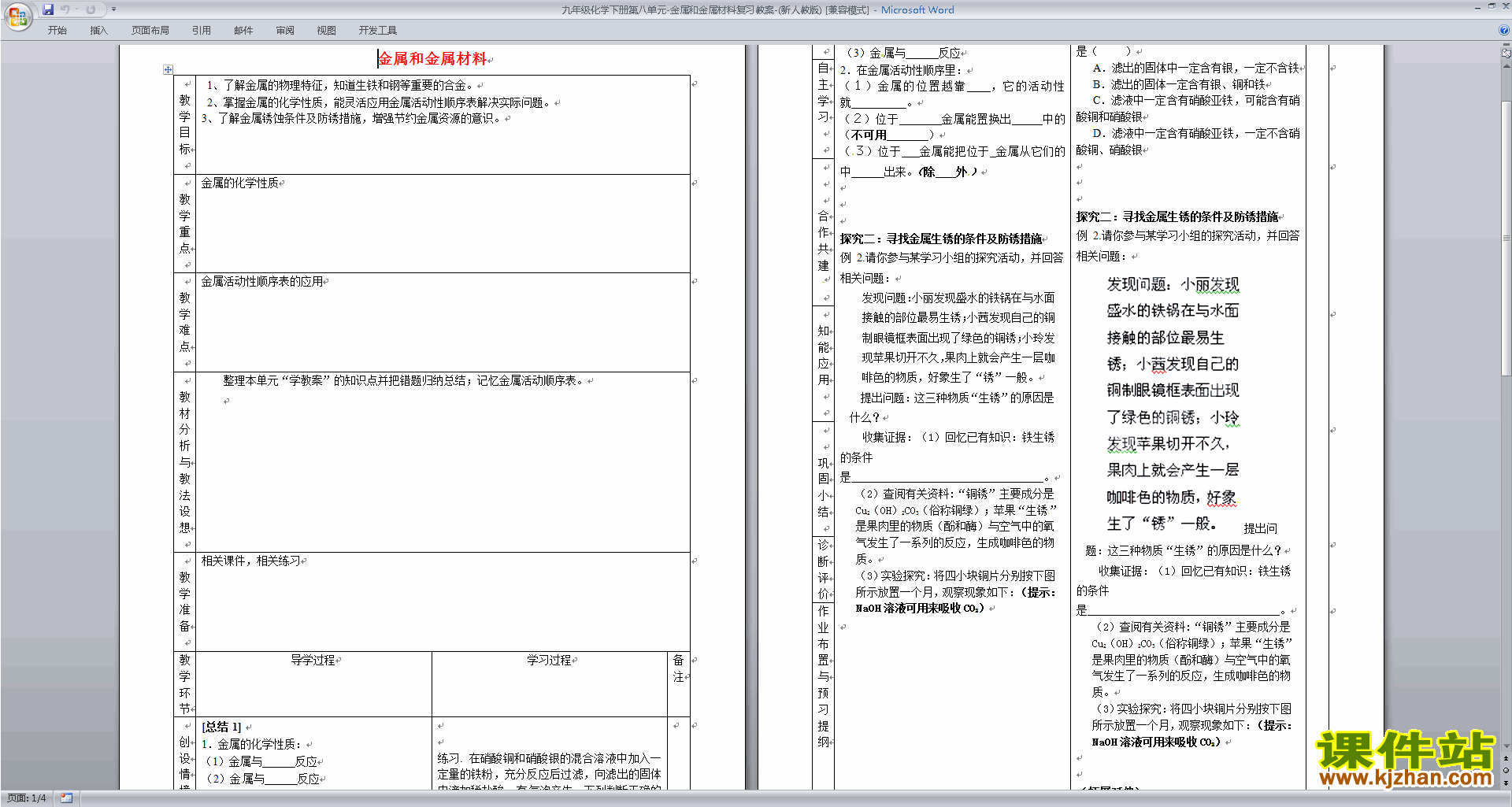Go to previous page button
Image resolution: width=1512 pixels, height=807 pixels.
click(x=1506, y=759)
